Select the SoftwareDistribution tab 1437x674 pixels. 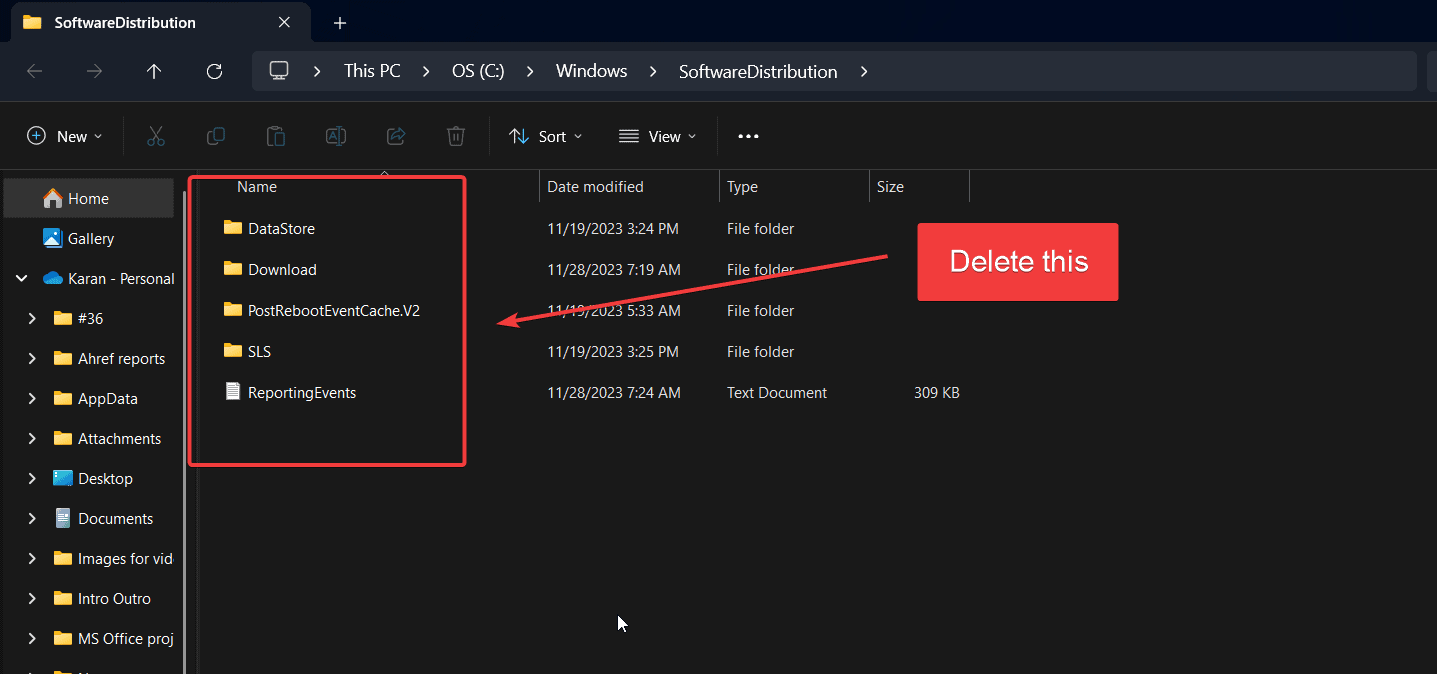pos(159,22)
